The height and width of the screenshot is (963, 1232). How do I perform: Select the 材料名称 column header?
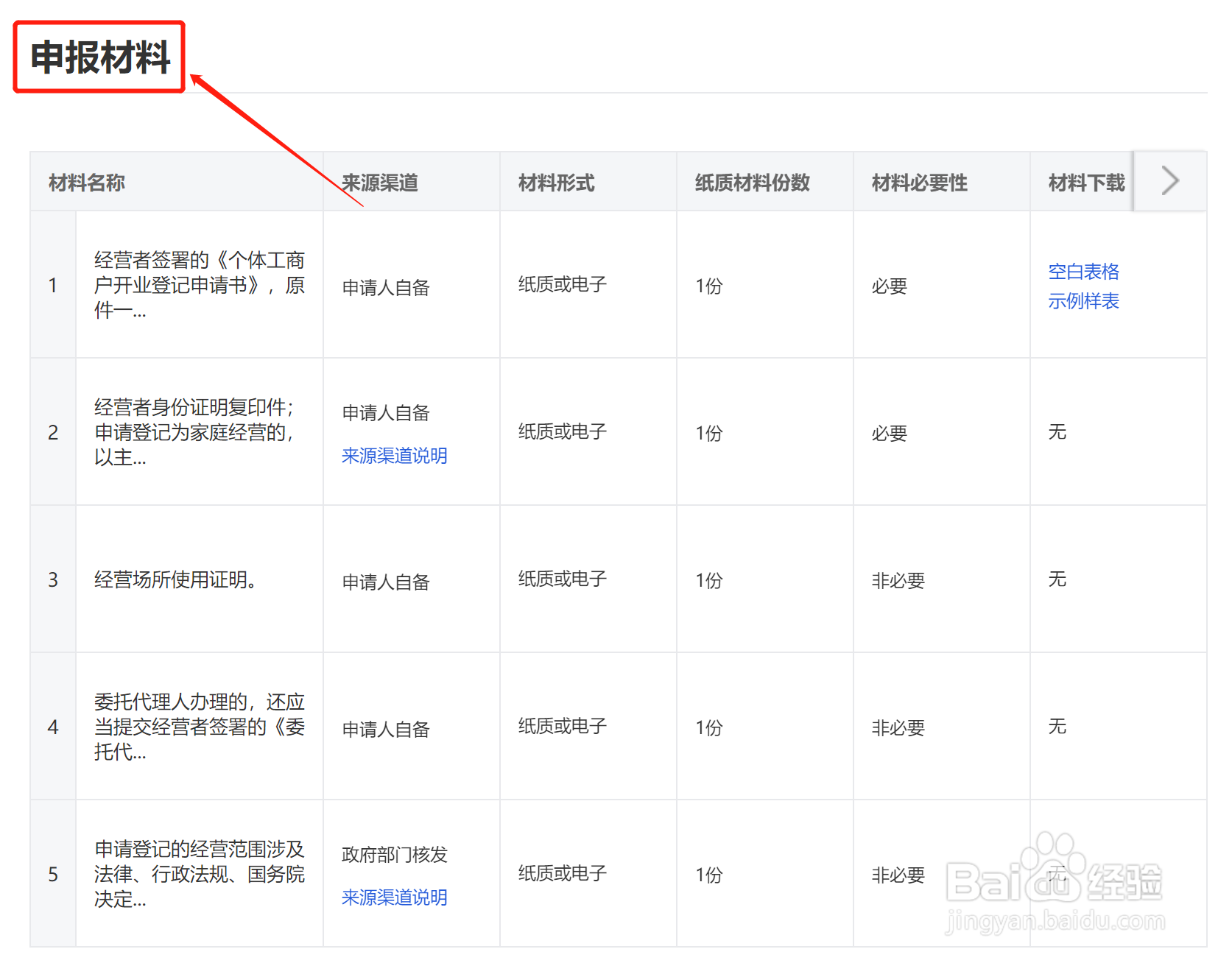[86, 183]
